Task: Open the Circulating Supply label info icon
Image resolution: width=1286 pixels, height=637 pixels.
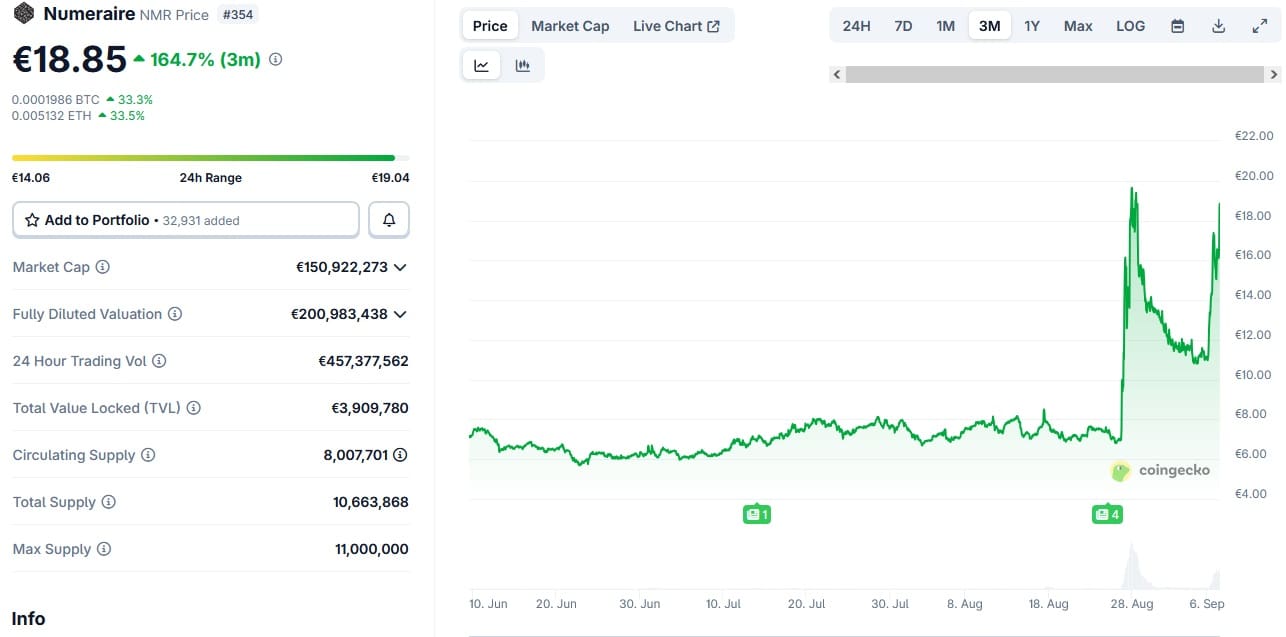Action: point(148,455)
